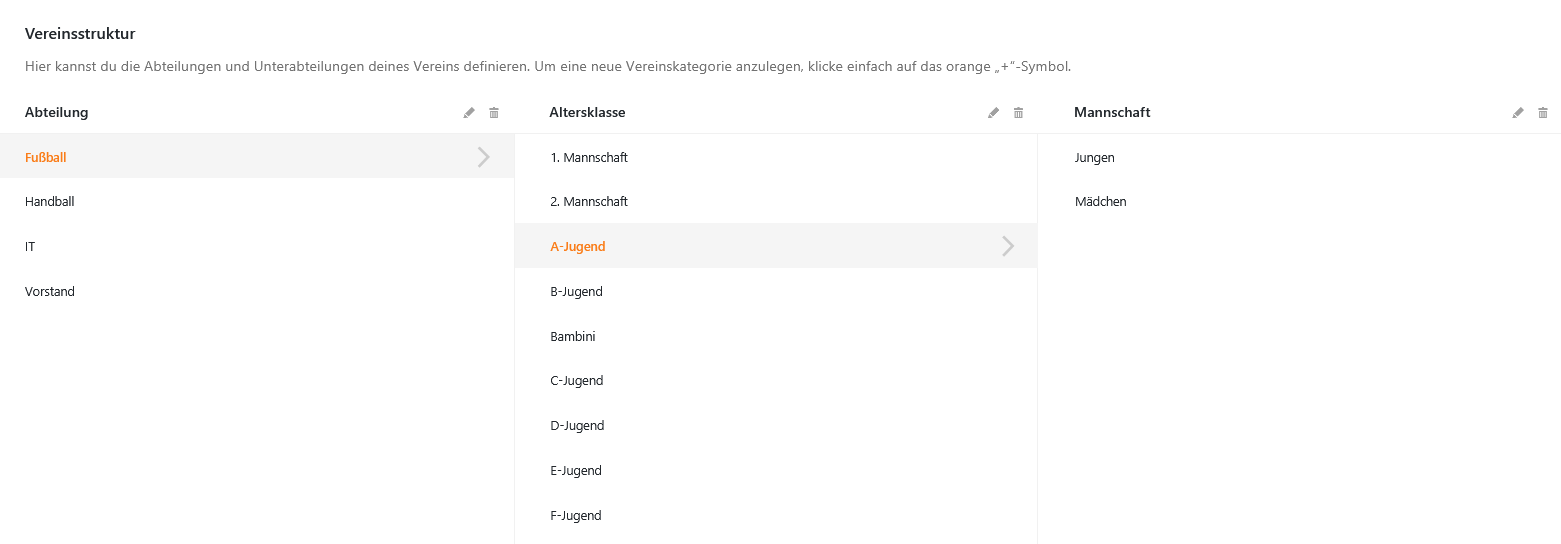Choose the Mädchen team
This screenshot has width=1561, height=544.
[1300, 202]
